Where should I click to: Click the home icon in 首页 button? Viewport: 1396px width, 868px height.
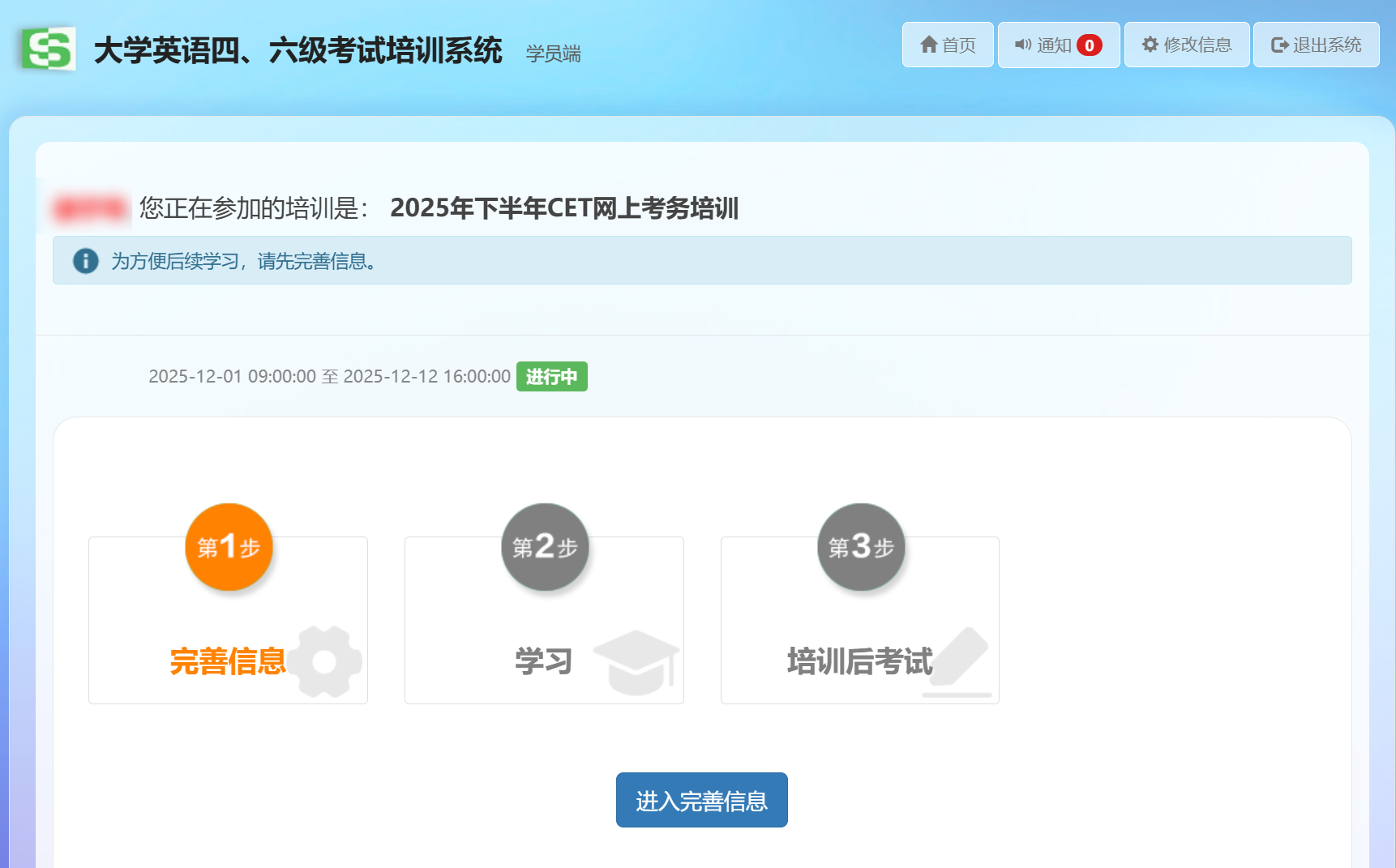tap(928, 45)
